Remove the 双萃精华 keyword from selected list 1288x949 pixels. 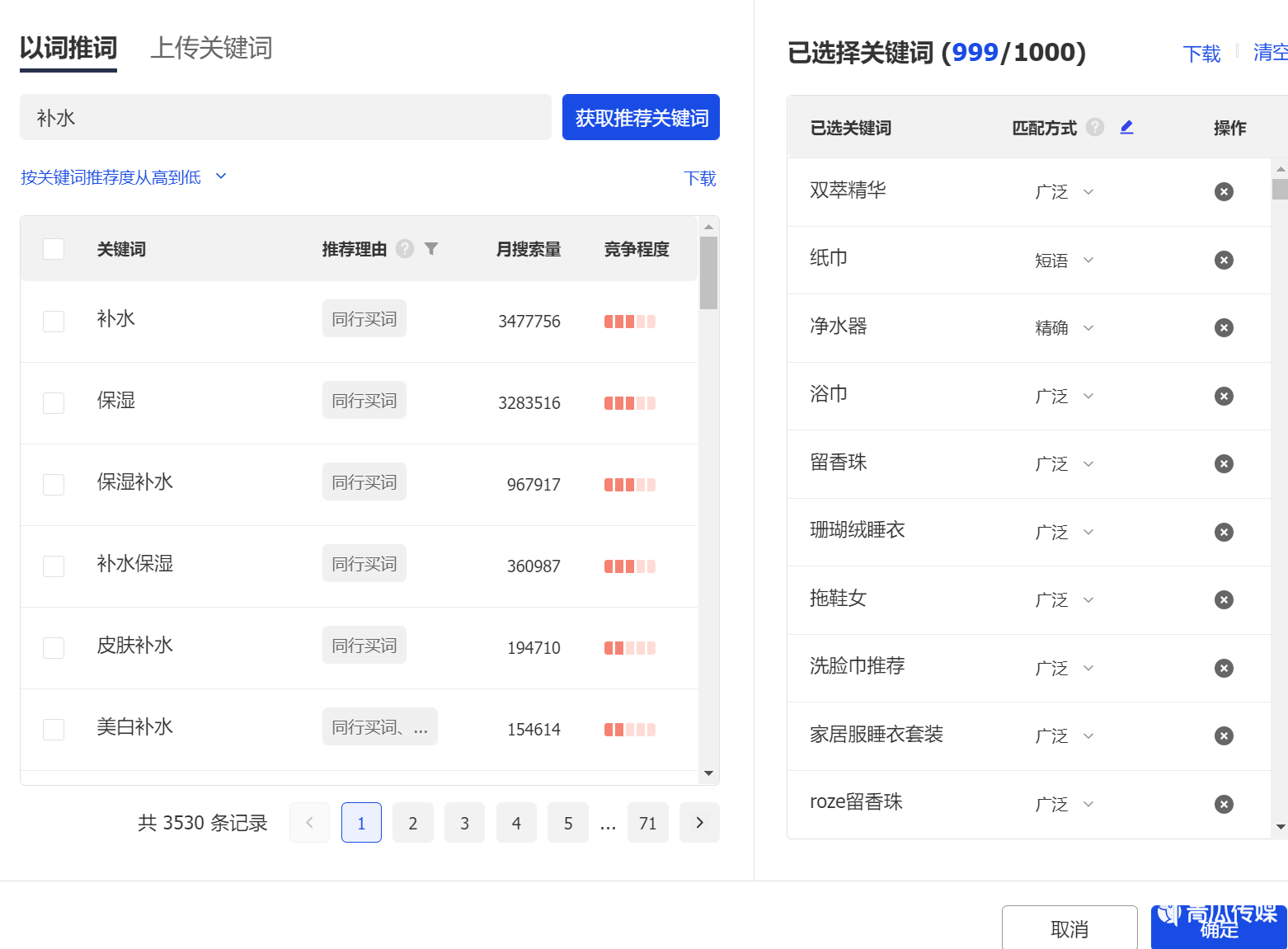tap(1224, 191)
